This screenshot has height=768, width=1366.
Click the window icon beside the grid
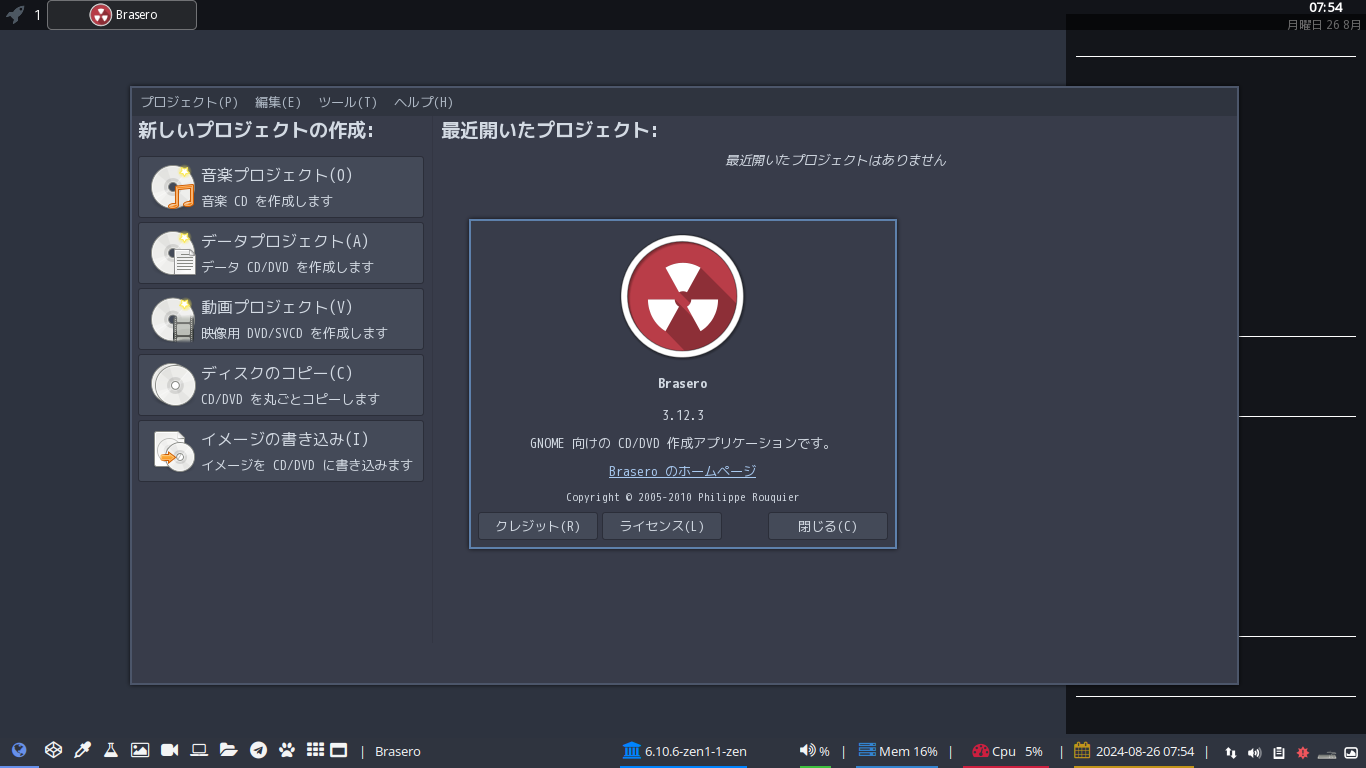(339, 750)
